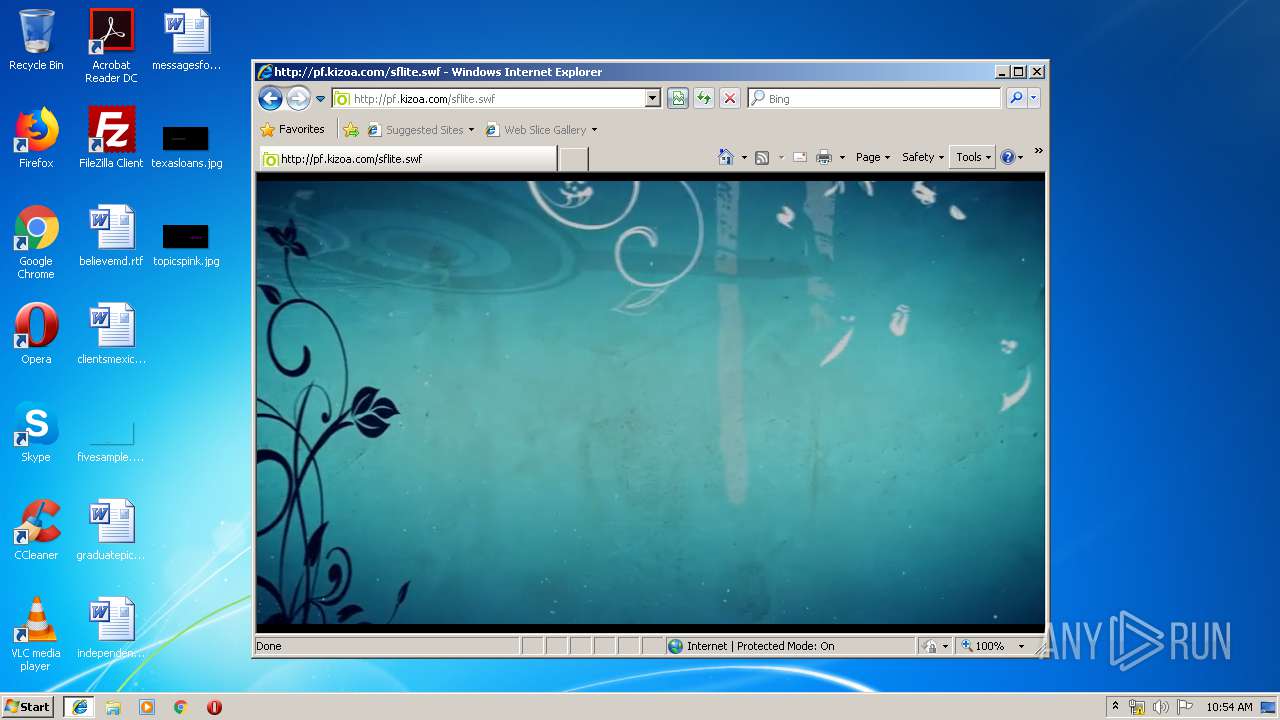Click Internet Explorer taskbar icon
Image resolution: width=1280 pixels, height=720 pixels.
(79, 706)
